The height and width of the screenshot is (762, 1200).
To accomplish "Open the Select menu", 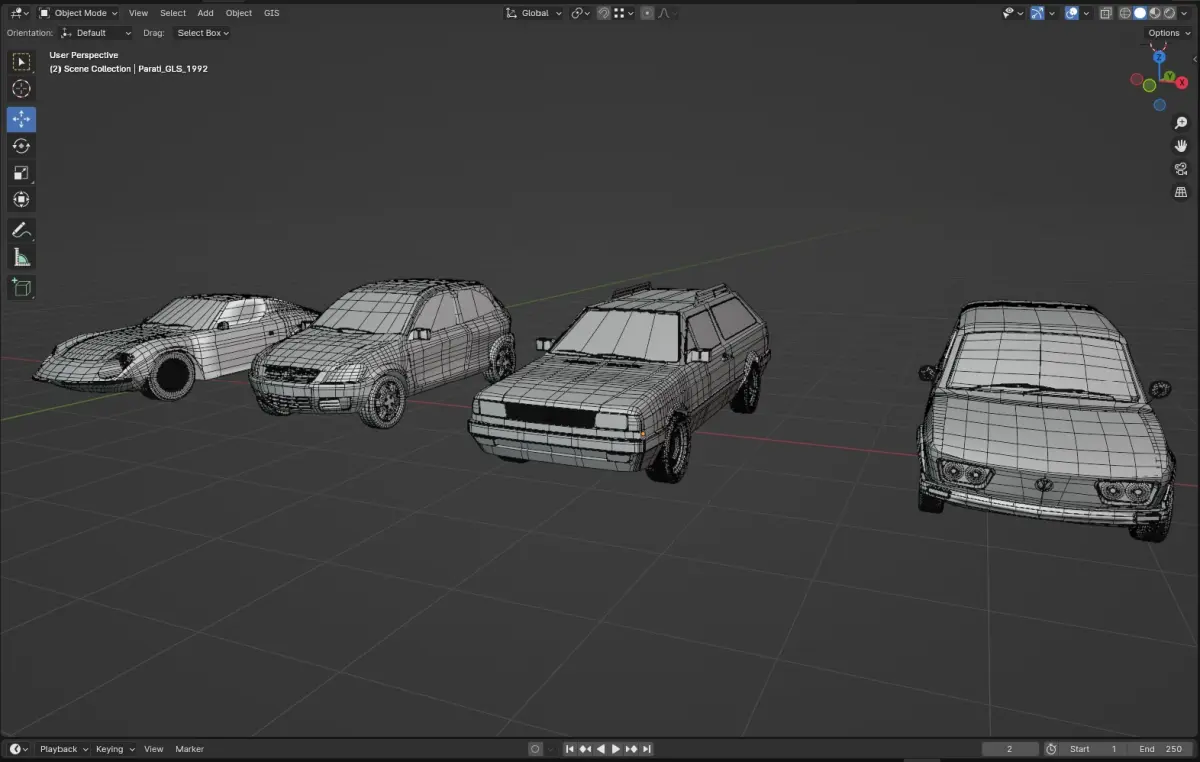I will click(x=173, y=13).
